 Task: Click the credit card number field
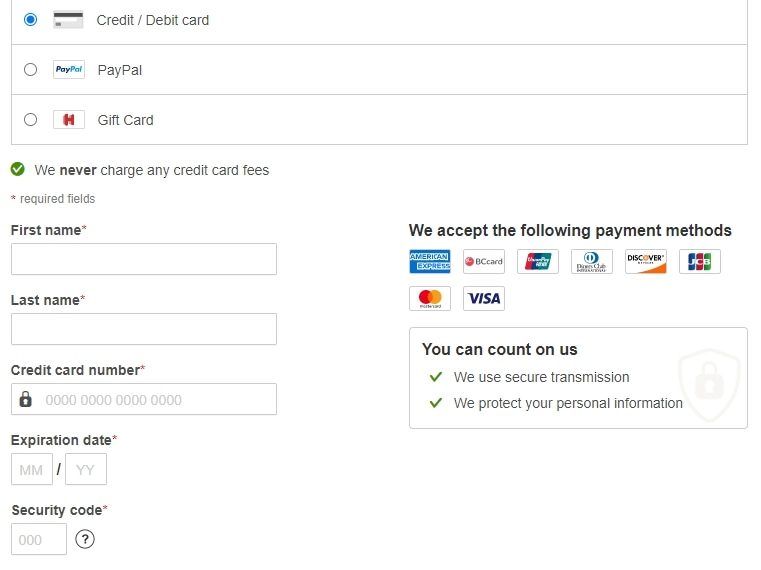click(155, 400)
